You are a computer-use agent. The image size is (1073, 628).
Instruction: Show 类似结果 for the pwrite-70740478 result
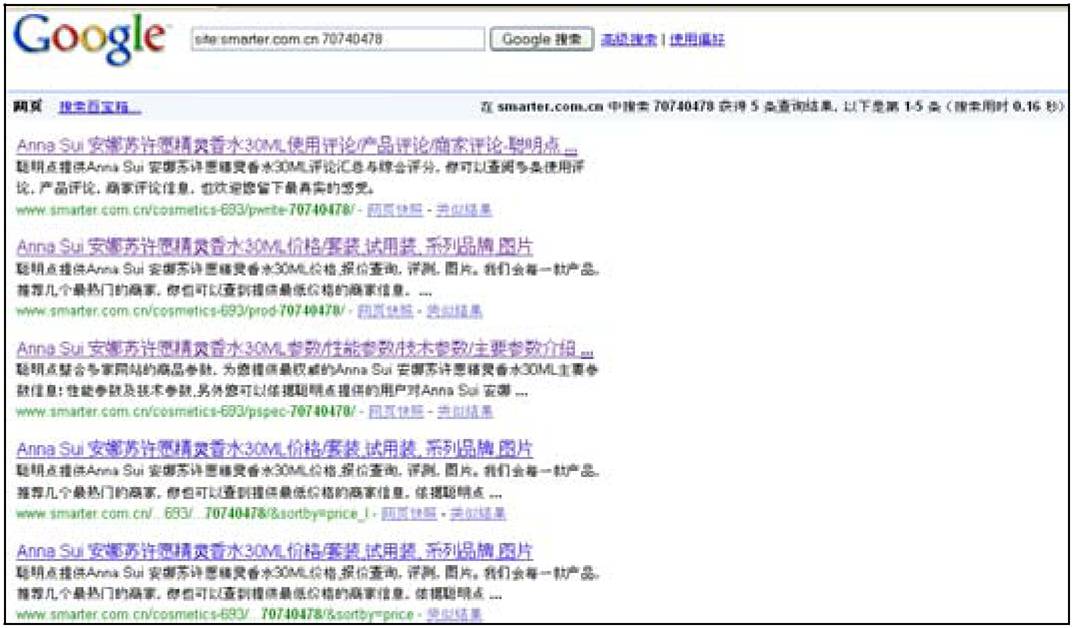coord(465,209)
